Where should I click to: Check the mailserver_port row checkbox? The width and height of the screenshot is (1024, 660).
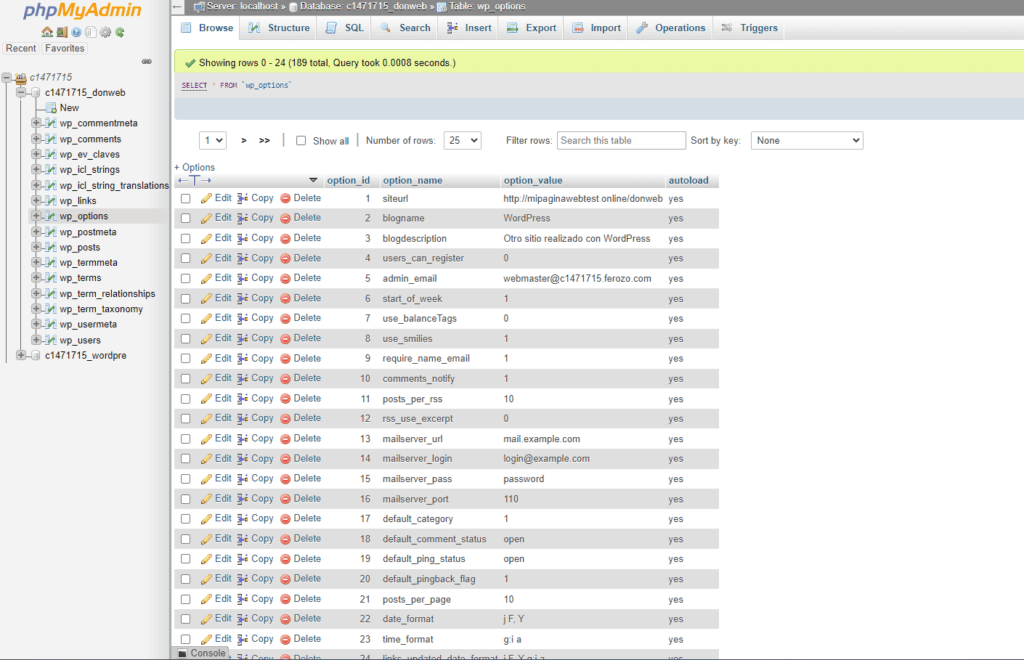tap(186, 499)
